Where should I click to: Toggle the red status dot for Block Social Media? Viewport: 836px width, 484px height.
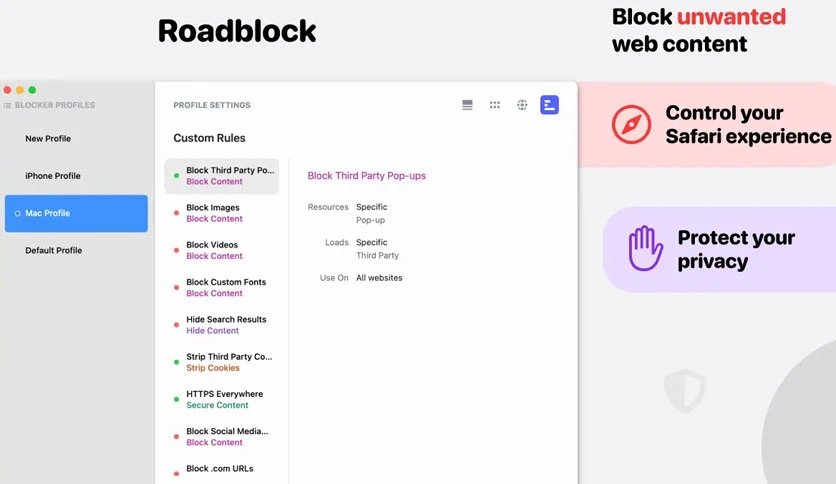point(176,437)
